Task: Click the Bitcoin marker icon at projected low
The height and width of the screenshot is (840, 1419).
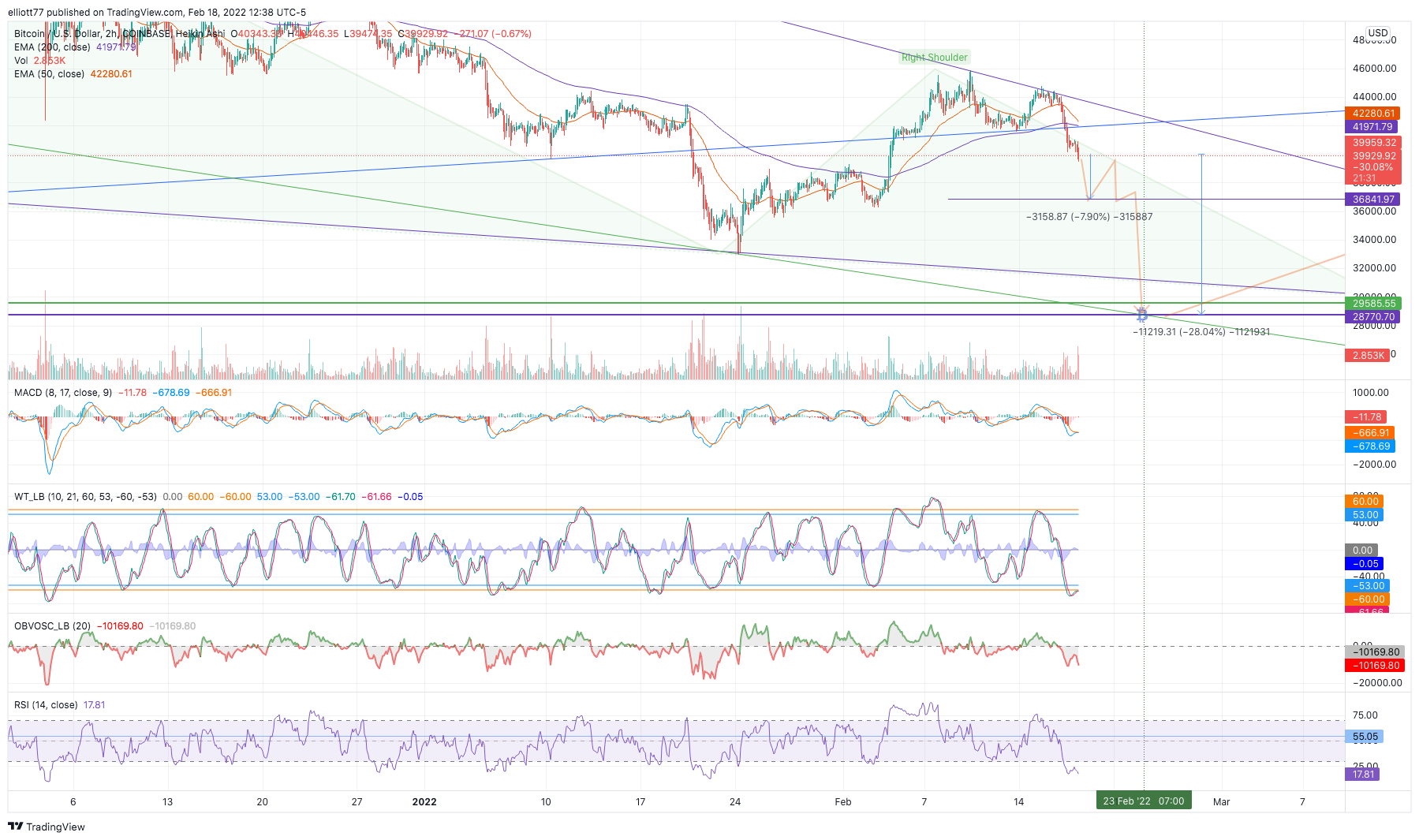Action: pos(1142,315)
